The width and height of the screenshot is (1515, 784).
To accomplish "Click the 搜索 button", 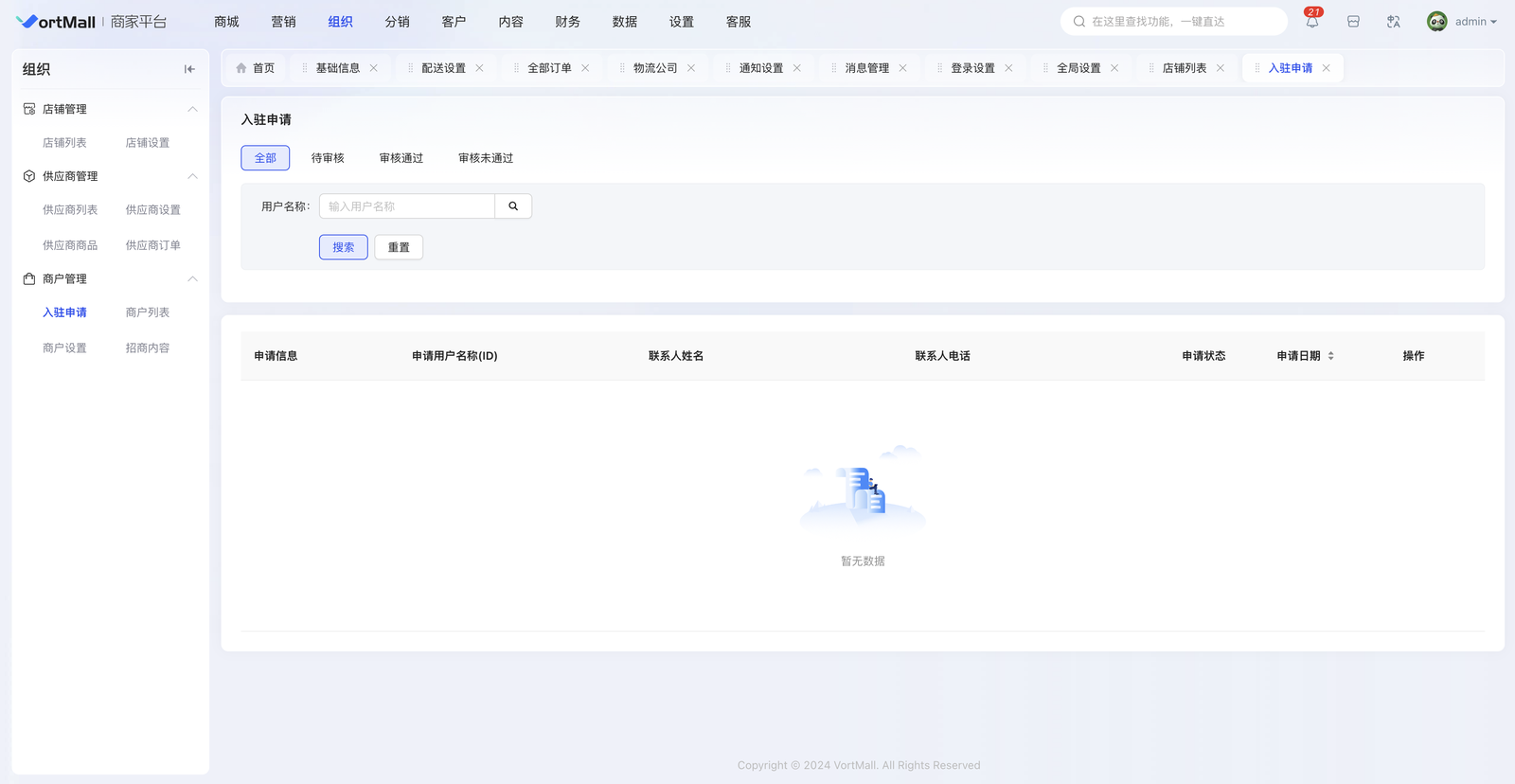I will 343,247.
